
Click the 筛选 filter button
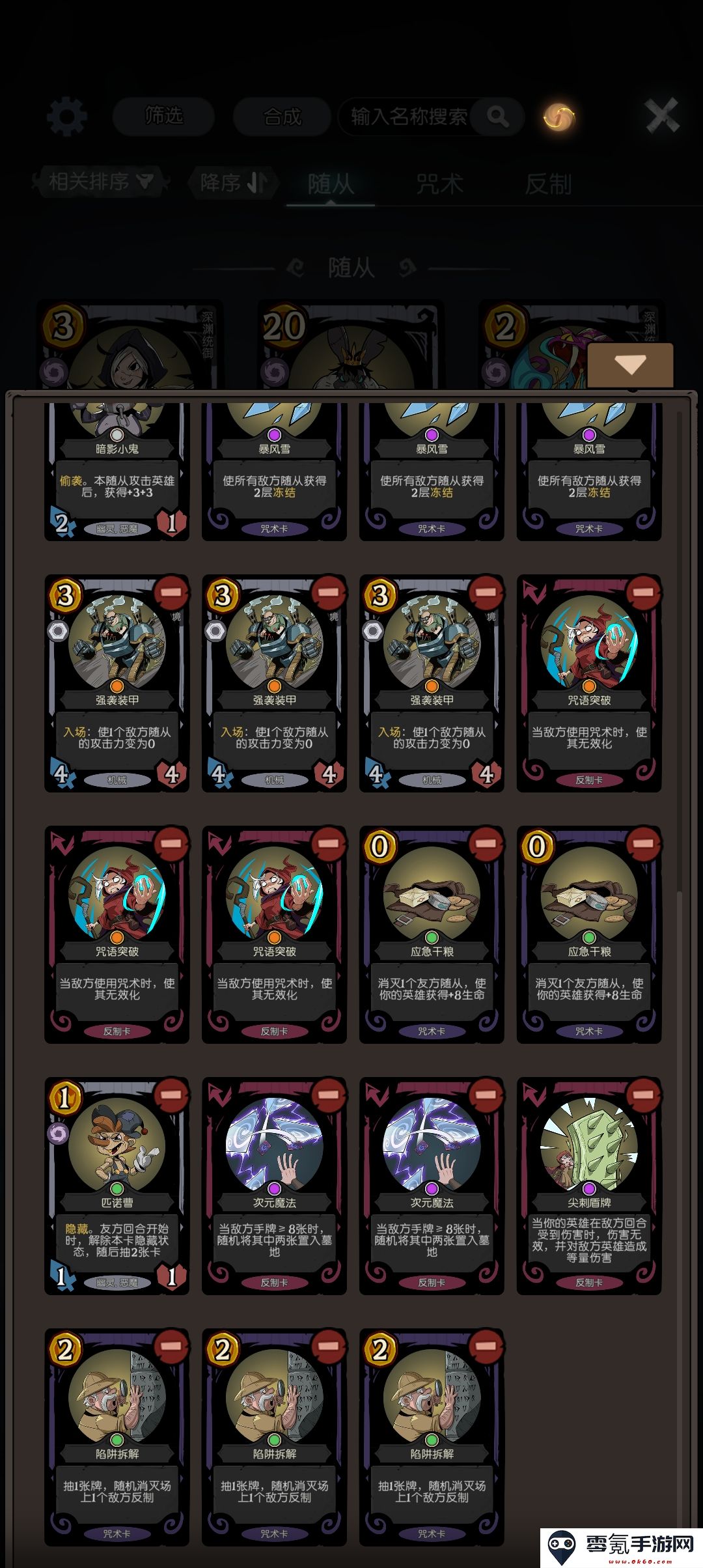[x=163, y=117]
